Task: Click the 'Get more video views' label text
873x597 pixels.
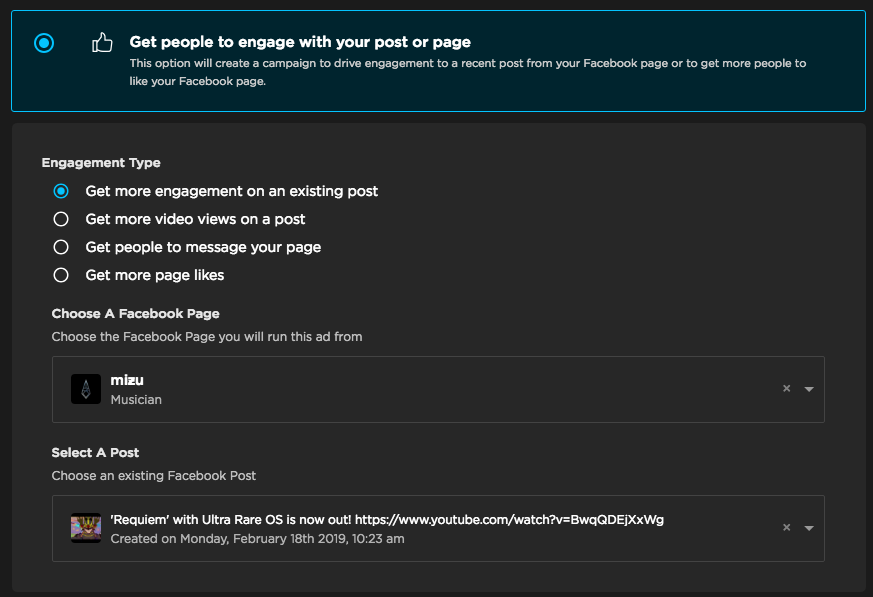Action: tap(195, 219)
